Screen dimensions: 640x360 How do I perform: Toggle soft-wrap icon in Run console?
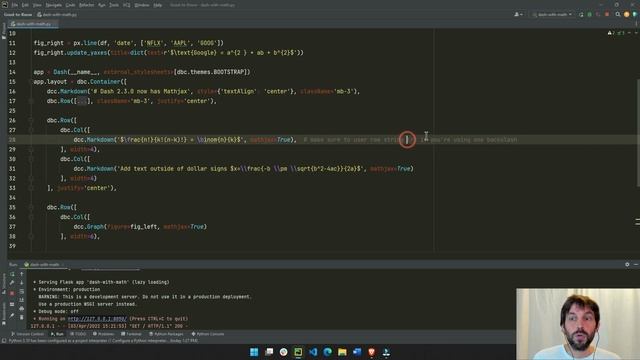22,291
